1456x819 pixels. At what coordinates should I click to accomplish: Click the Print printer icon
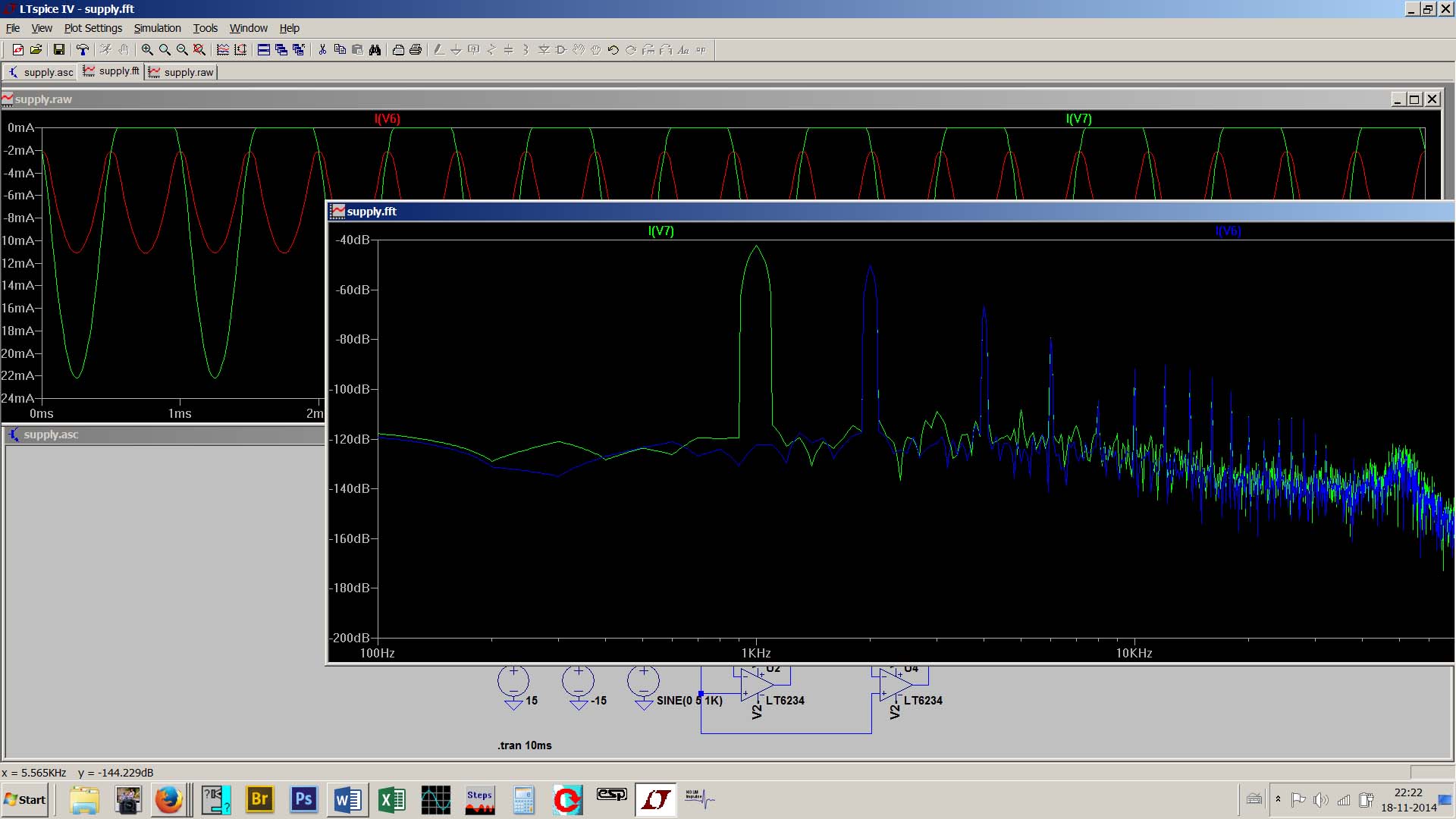click(x=416, y=50)
